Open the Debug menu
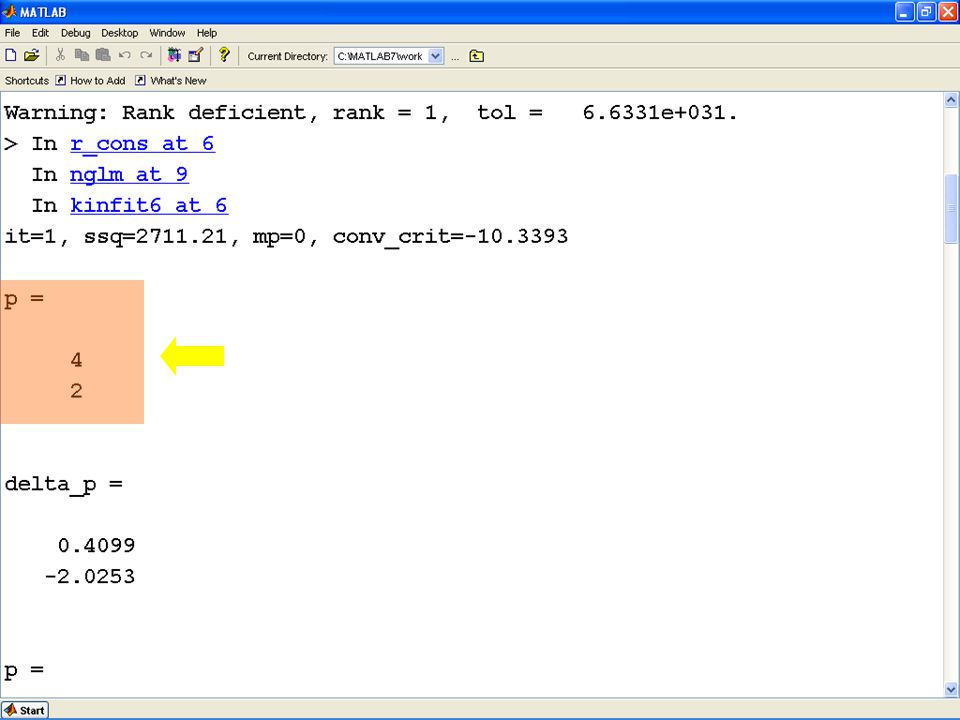Image resolution: width=960 pixels, height=720 pixels. [x=75, y=33]
